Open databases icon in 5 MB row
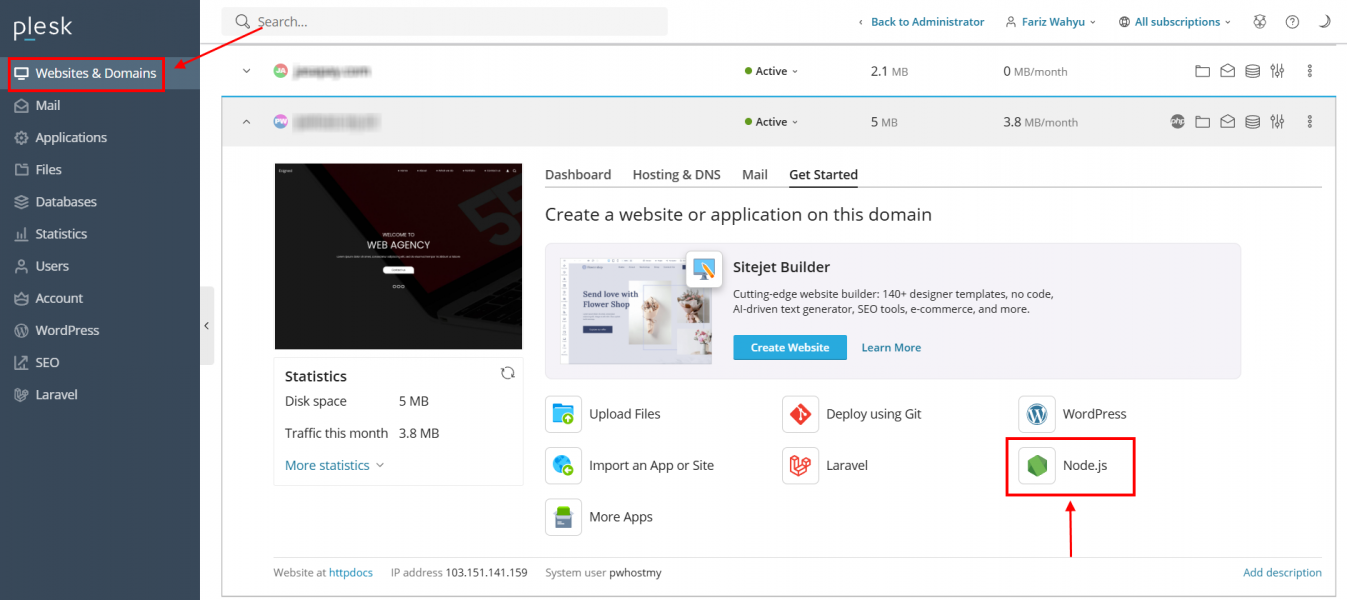1347x600 pixels. coord(1252,122)
